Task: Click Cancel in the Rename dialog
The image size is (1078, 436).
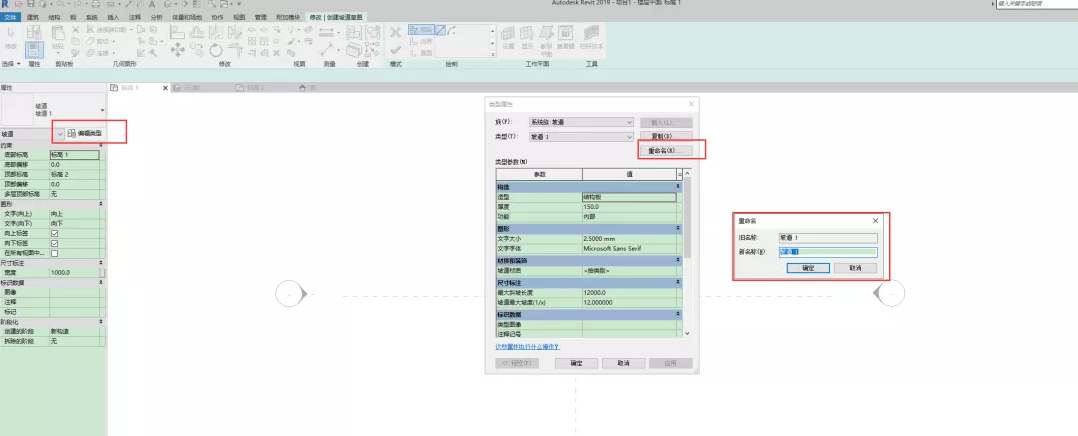Action: (x=855, y=268)
